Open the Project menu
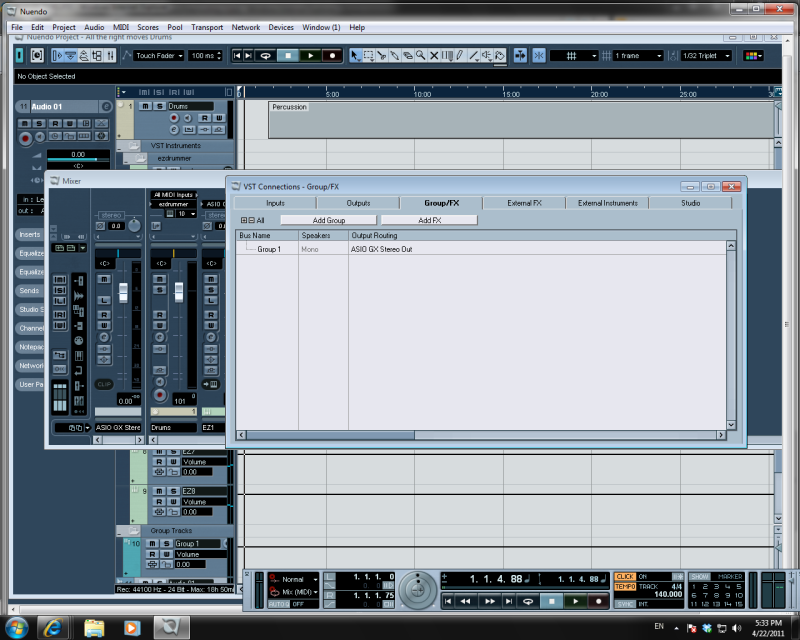Screen dimensions: 800x640 click(64, 27)
